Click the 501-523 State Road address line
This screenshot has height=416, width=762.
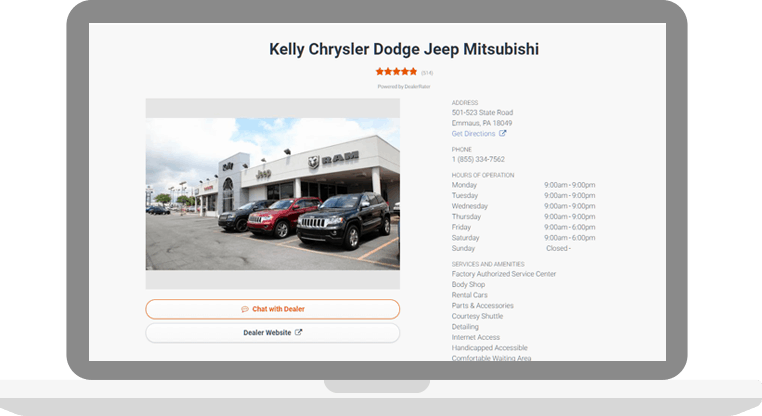click(482, 112)
